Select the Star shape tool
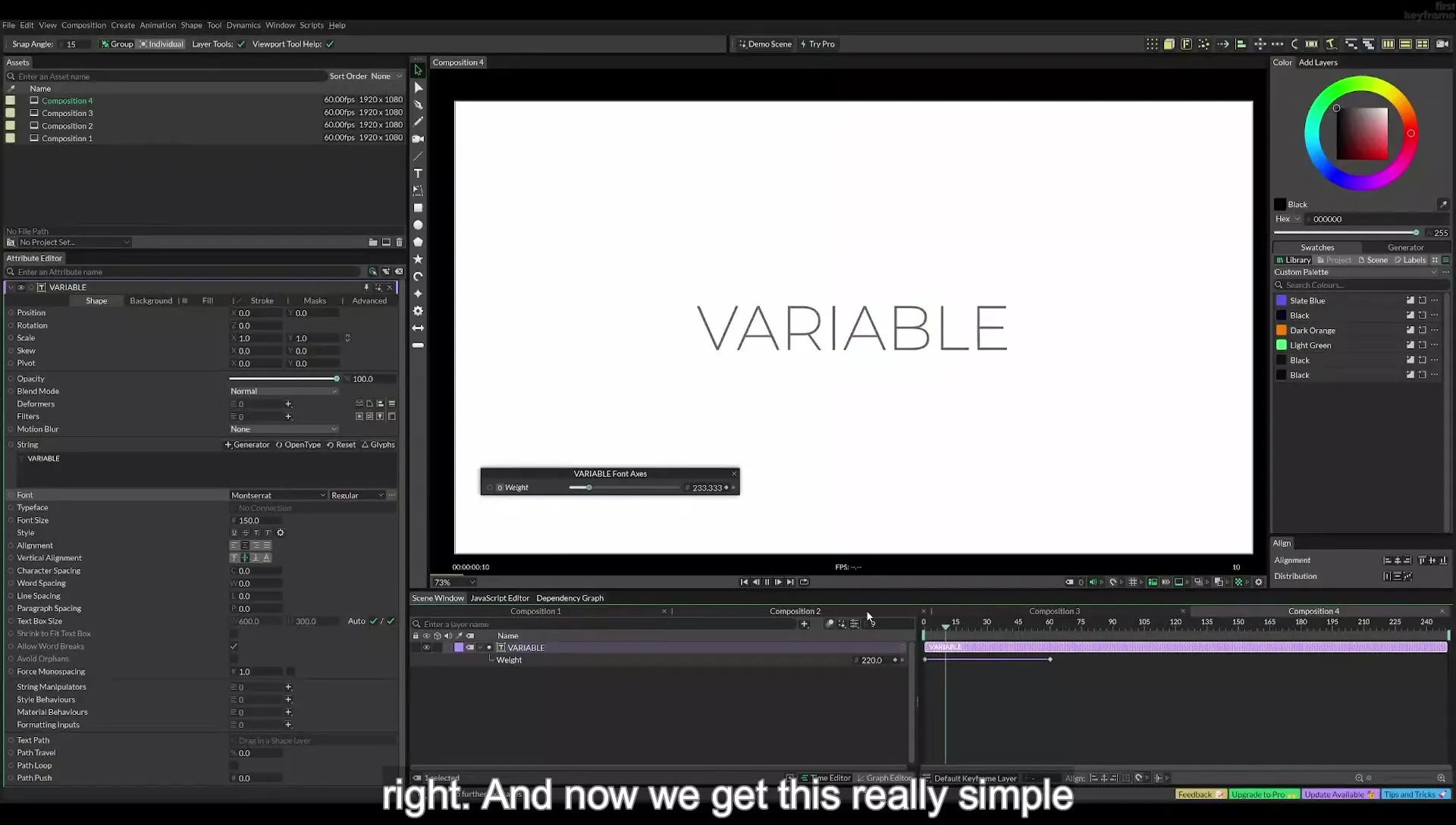The image size is (1456, 825). (x=418, y=259)
